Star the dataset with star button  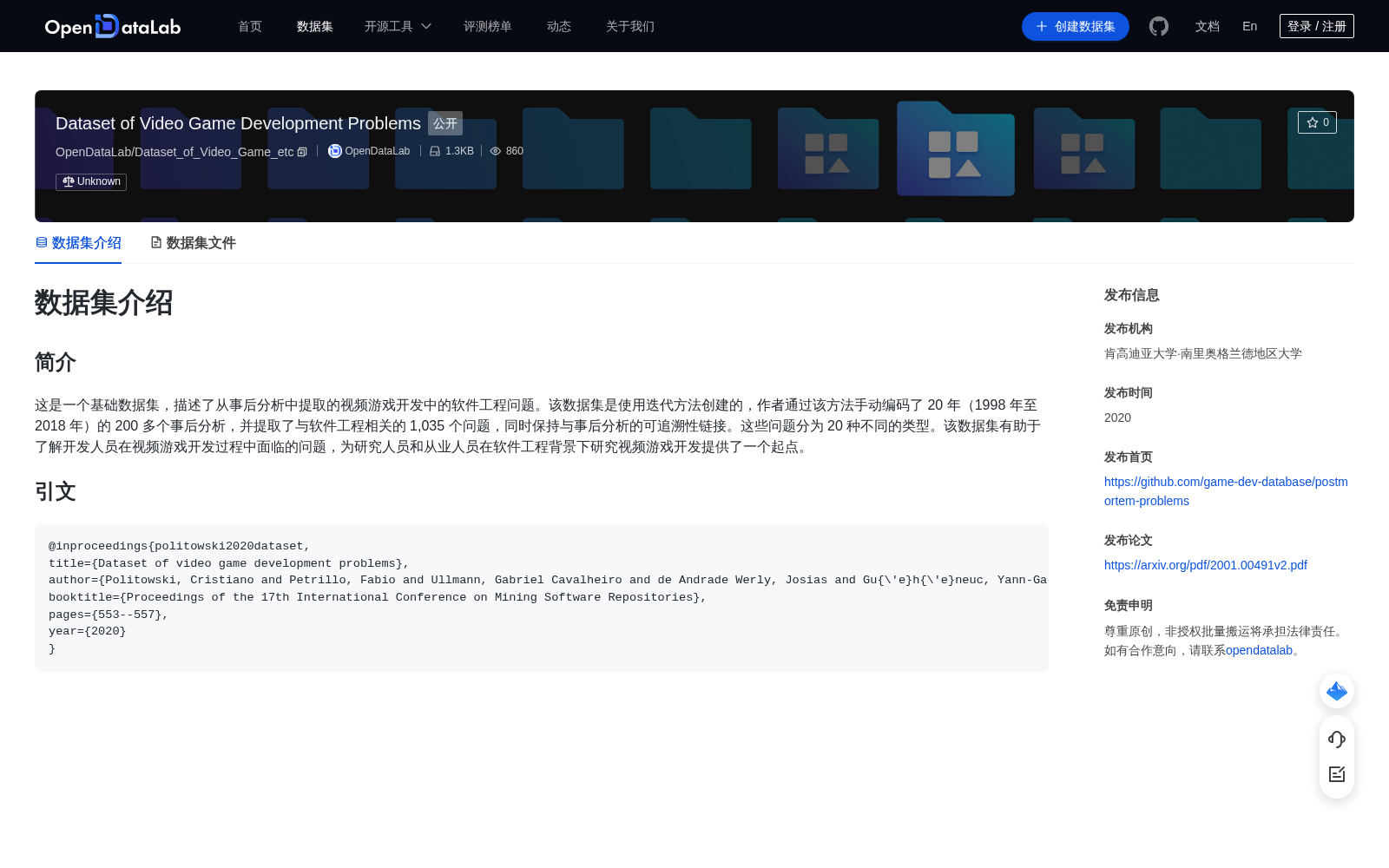click(x=1317, y=122)
